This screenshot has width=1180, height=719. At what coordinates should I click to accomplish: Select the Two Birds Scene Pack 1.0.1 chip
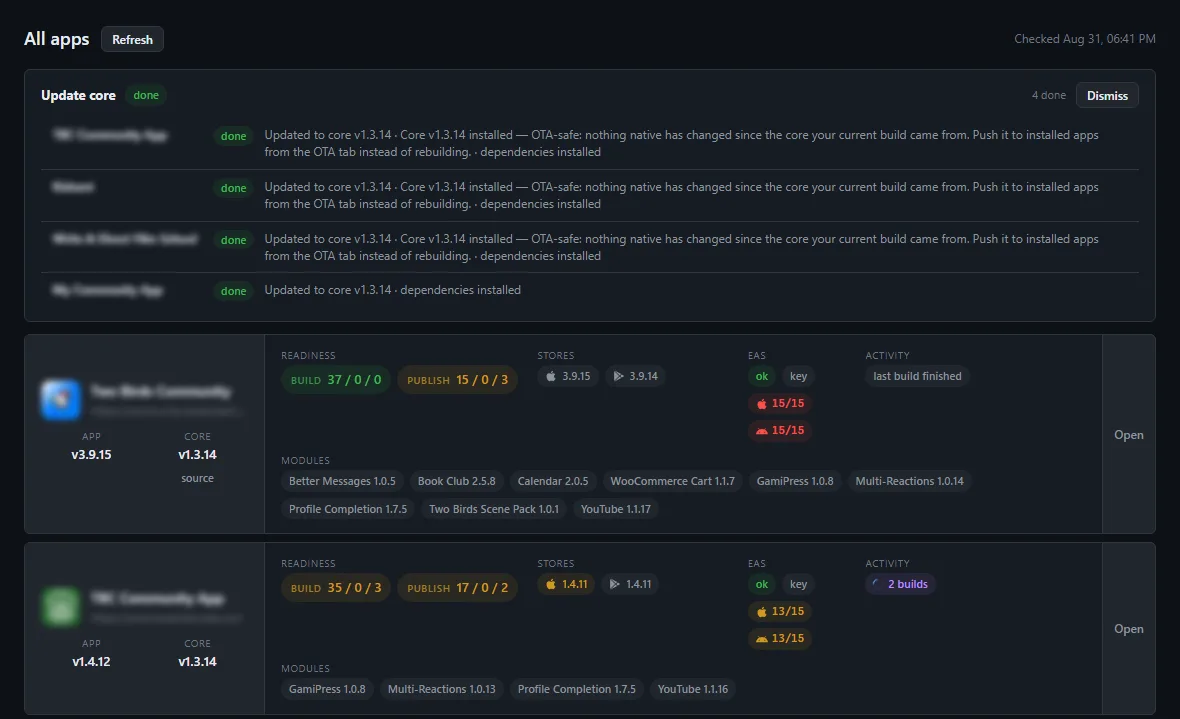(x=494, y=509)
